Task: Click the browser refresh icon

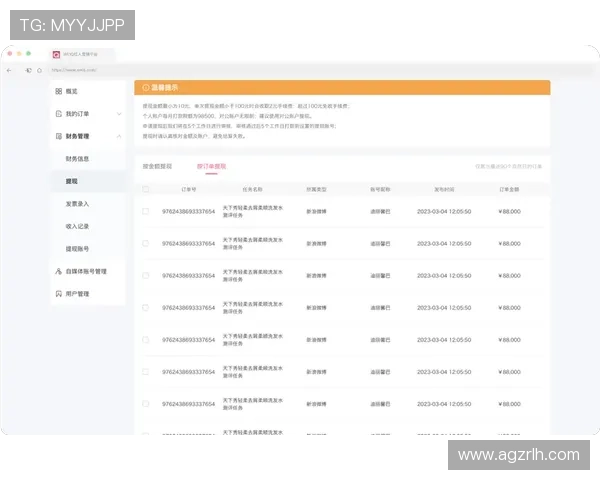Action: point(28,70)
